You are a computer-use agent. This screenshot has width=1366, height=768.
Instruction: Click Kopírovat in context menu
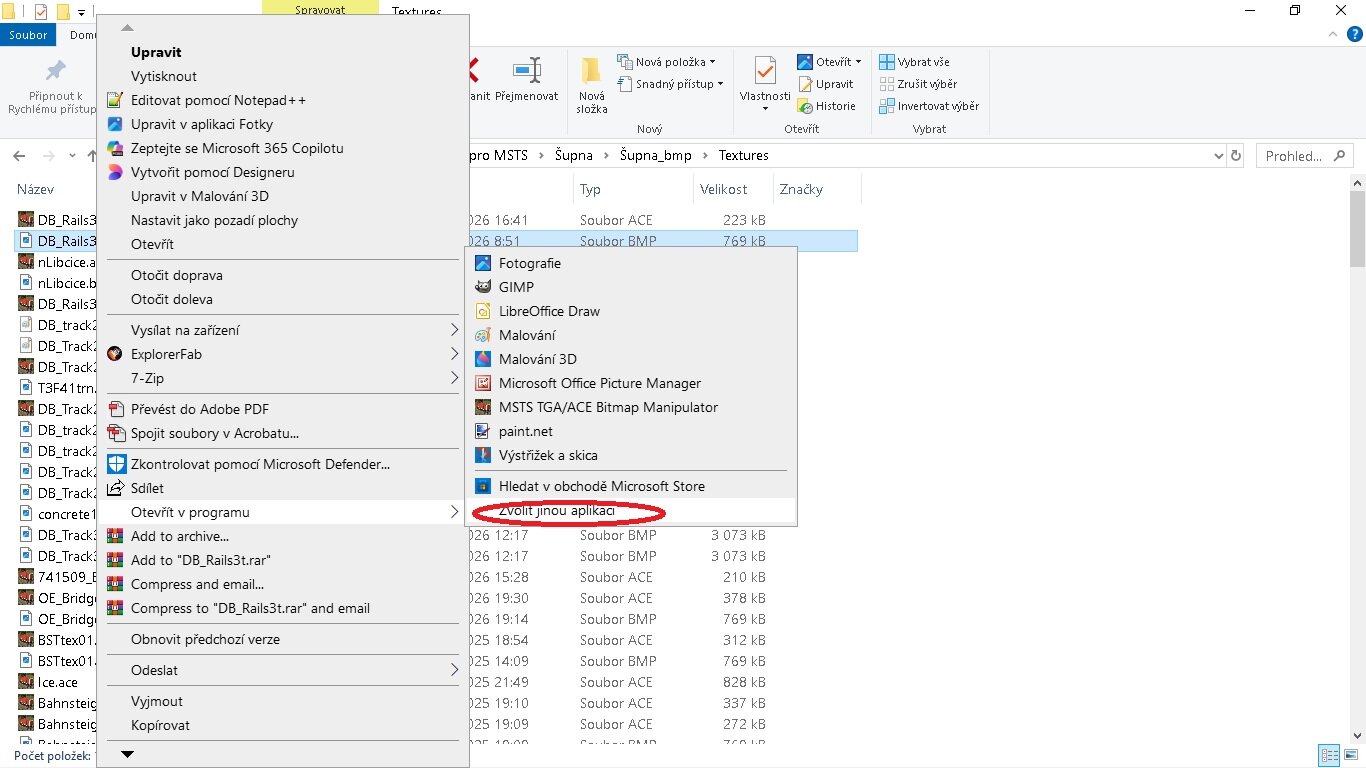click(x=160, y=725)
